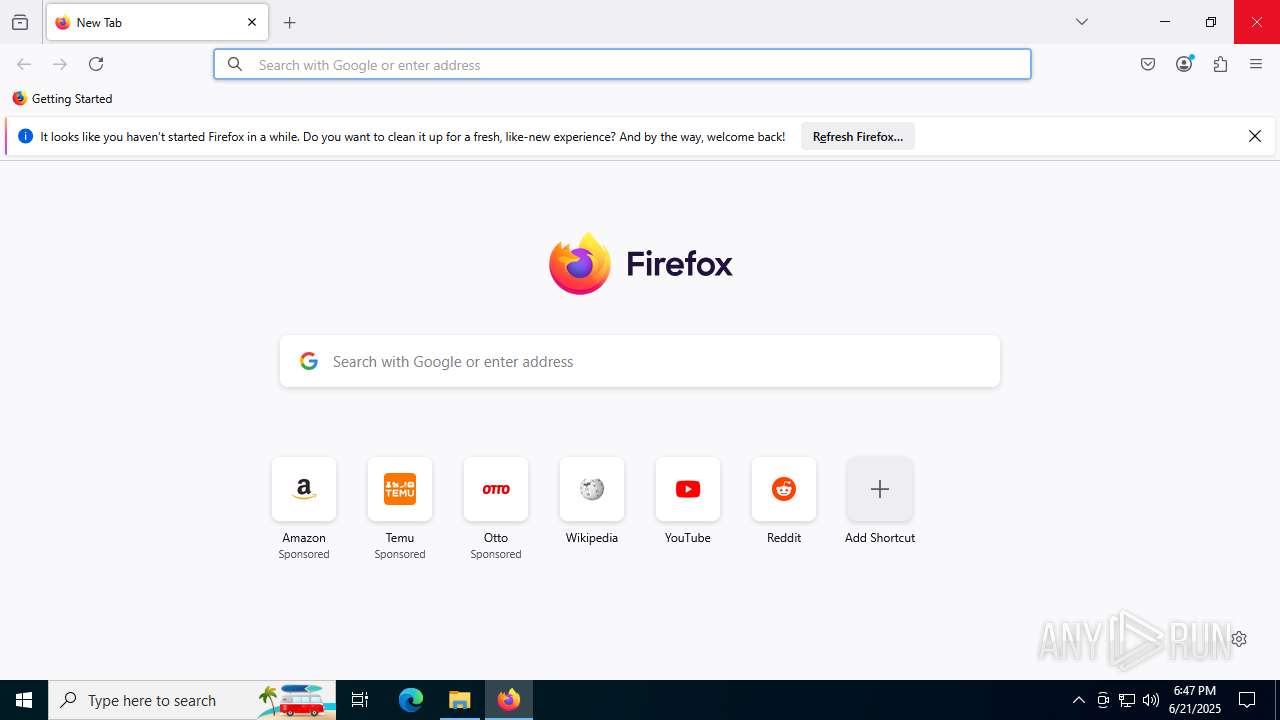Save to Pocket icon in toolbar
The image size is (1280, 720).
pos(1148,64)
